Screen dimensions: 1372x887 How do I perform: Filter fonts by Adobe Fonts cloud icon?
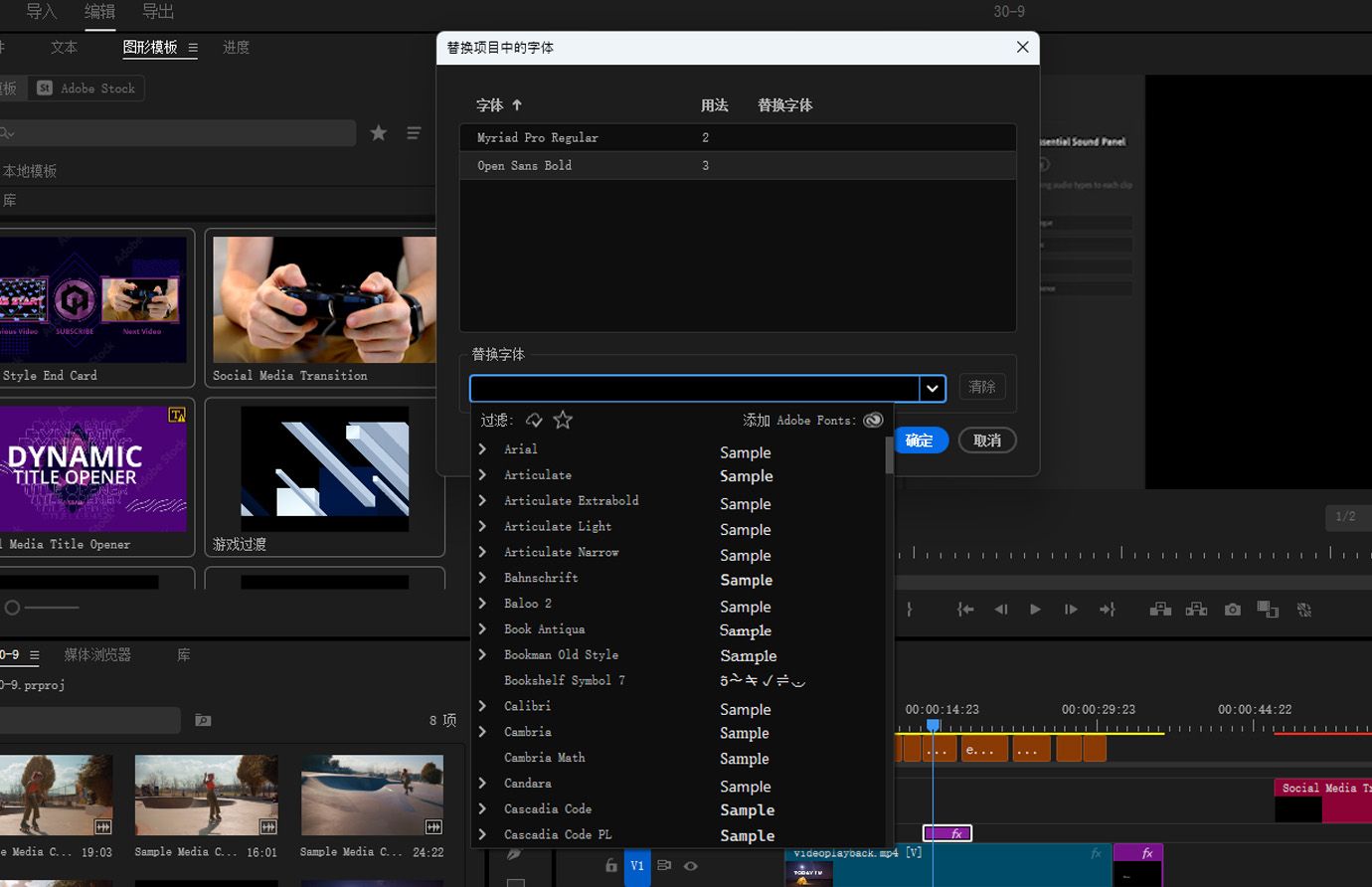(534, 421)
